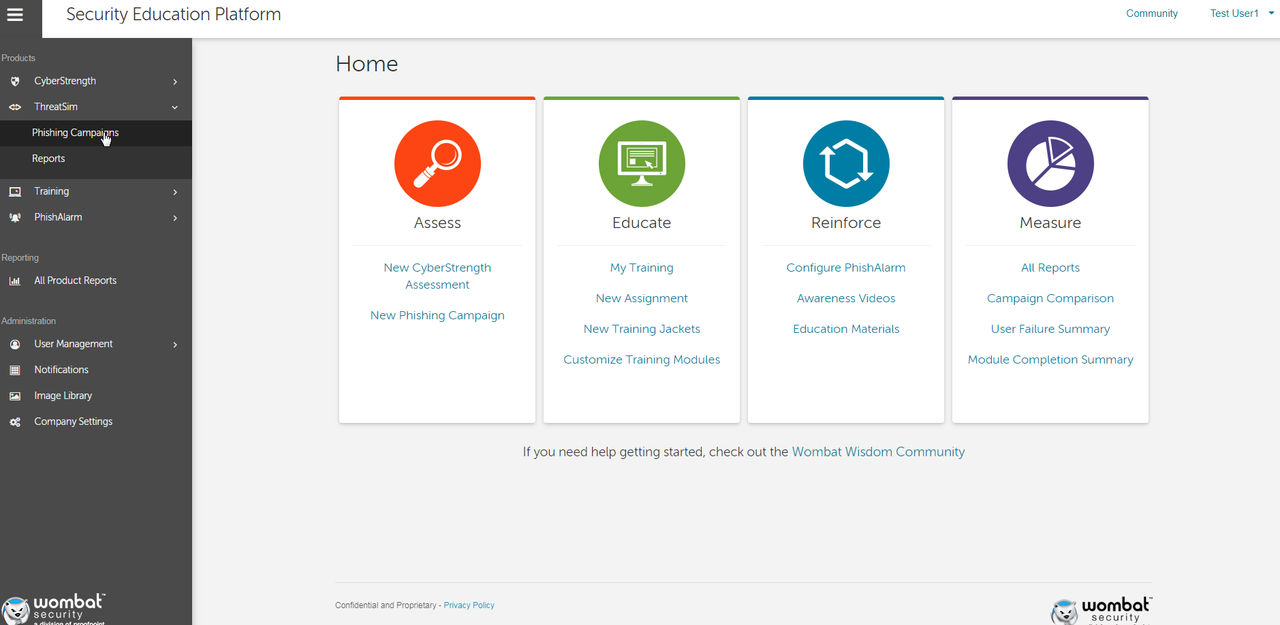Click the Training monitor icon
The width and height of the screenshot is (1280, 625).
[x=15, y=191]
